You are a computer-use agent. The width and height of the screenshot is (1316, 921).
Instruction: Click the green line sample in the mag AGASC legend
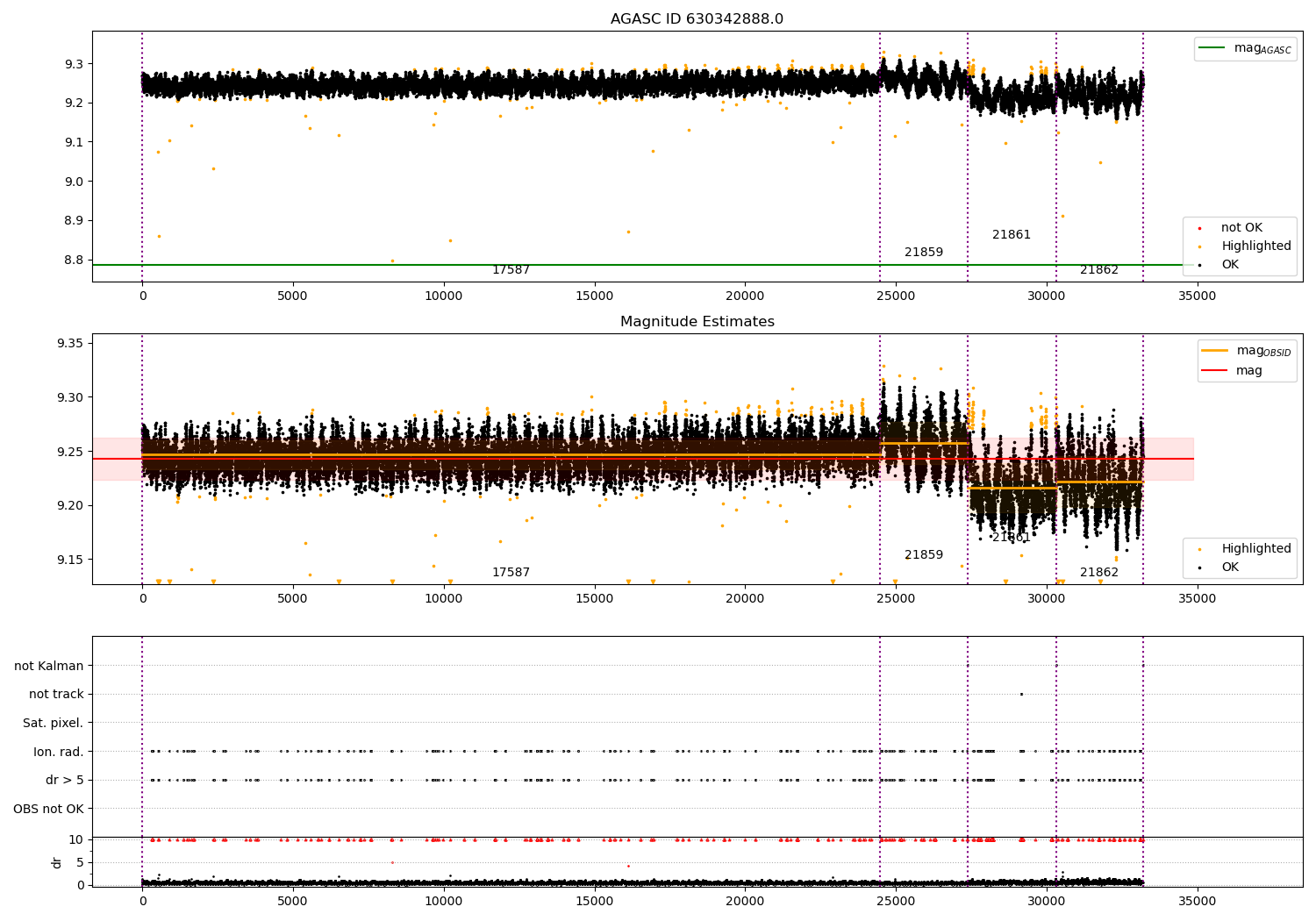click(1212, 48)
